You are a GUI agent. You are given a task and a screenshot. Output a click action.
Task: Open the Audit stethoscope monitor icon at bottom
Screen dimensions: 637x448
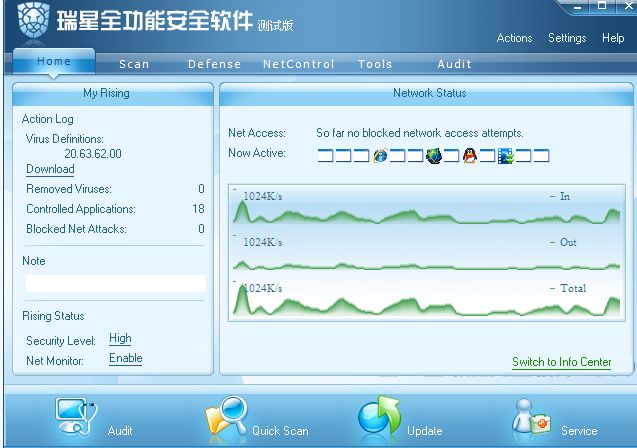pos(77,416)
